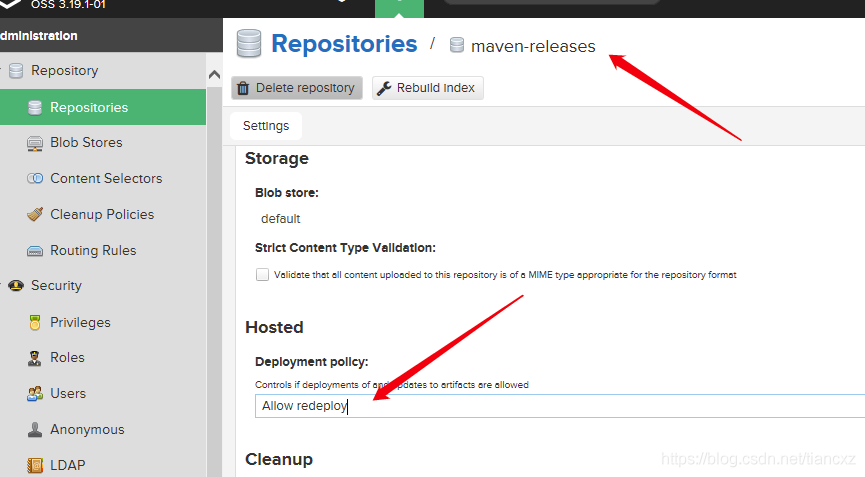The width and height of the screenshot is (865, 477).
Task: Switch to the Settings tab
Action: click(266, 126)
